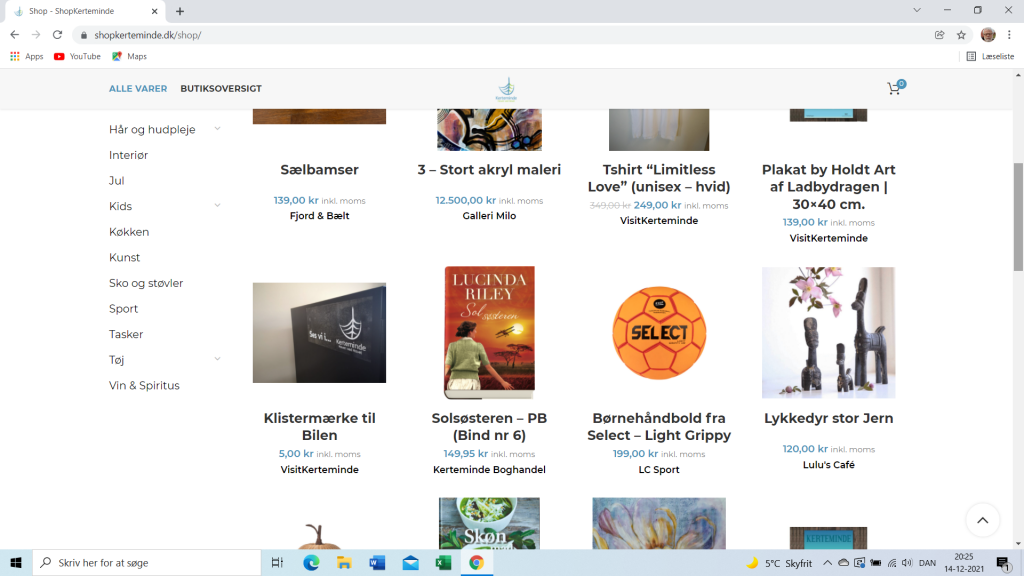Image resolution: width=1024 pixels, height=576 pixels.
Task: Open the Tasker category
Action: tap(125, 334)
